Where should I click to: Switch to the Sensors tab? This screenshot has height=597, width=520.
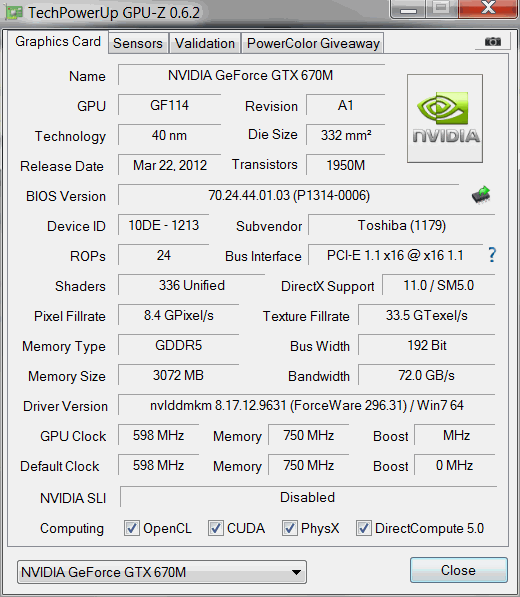138,43
